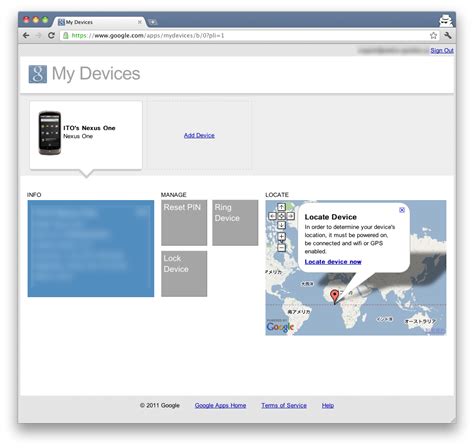
Task: Pan map left arrow
Action: click(x=272, y=216)
